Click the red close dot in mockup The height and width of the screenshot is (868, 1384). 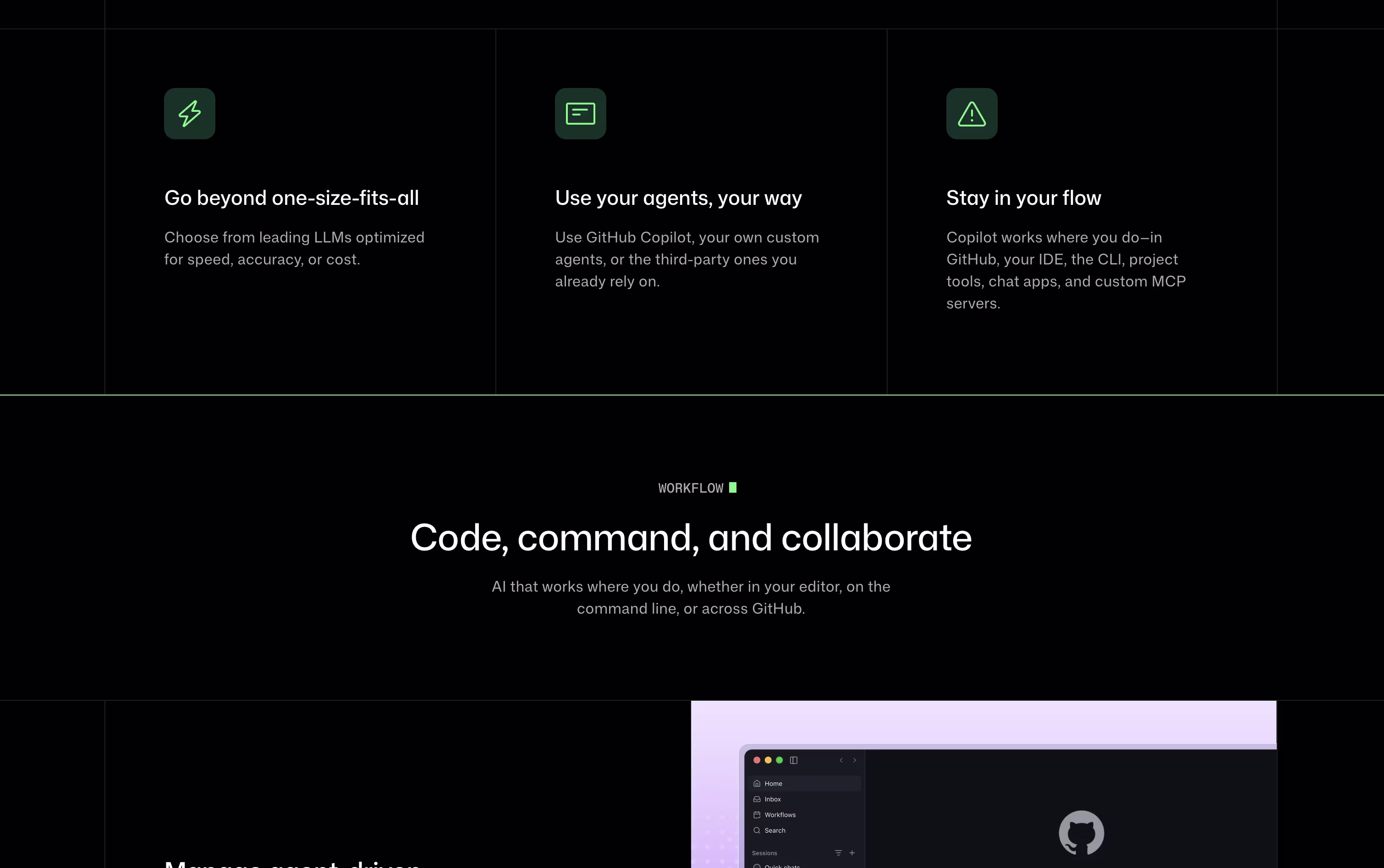[x=757, y=760]
